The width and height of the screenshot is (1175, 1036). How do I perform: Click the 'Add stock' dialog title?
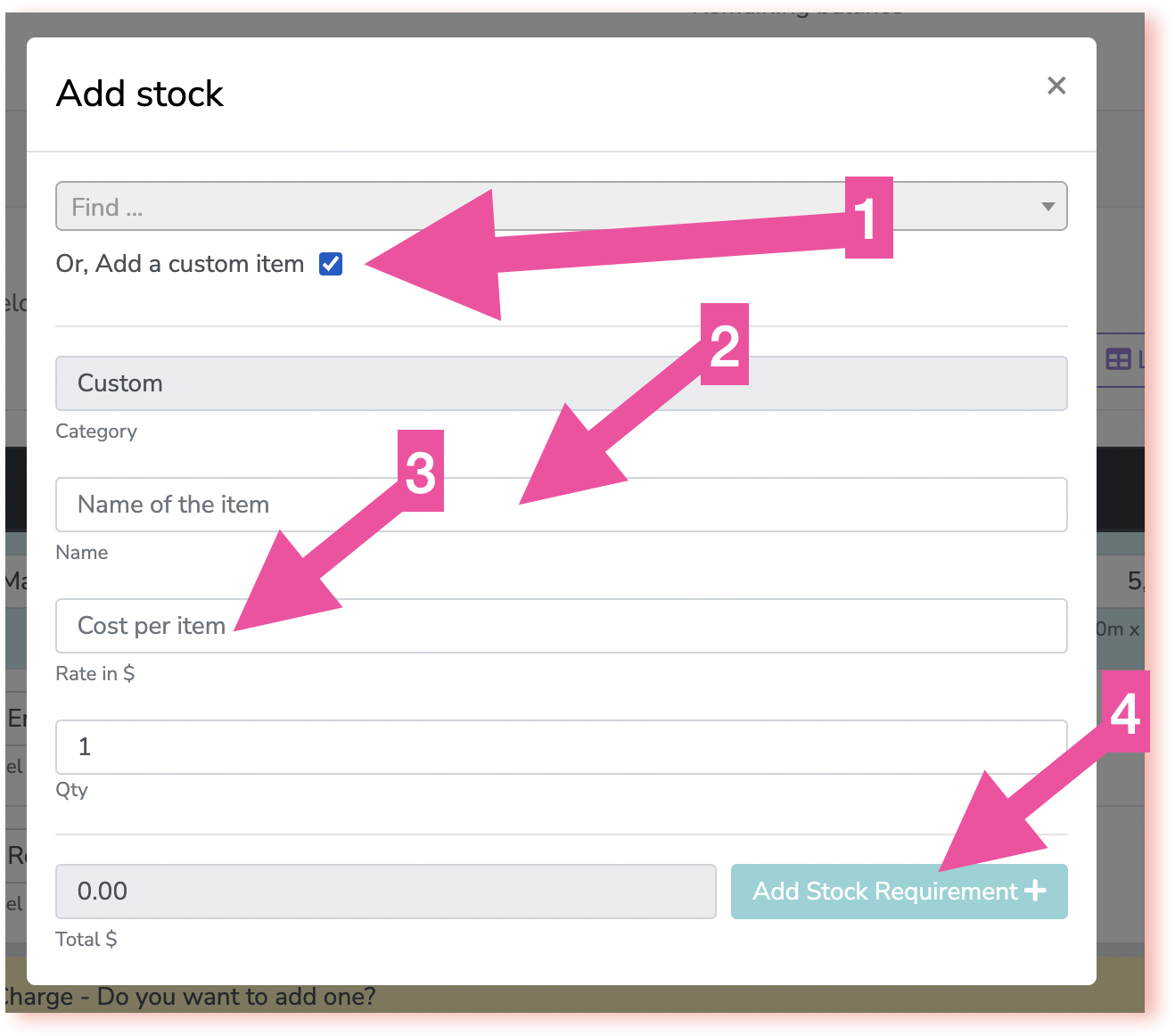(x=140, y=94)
